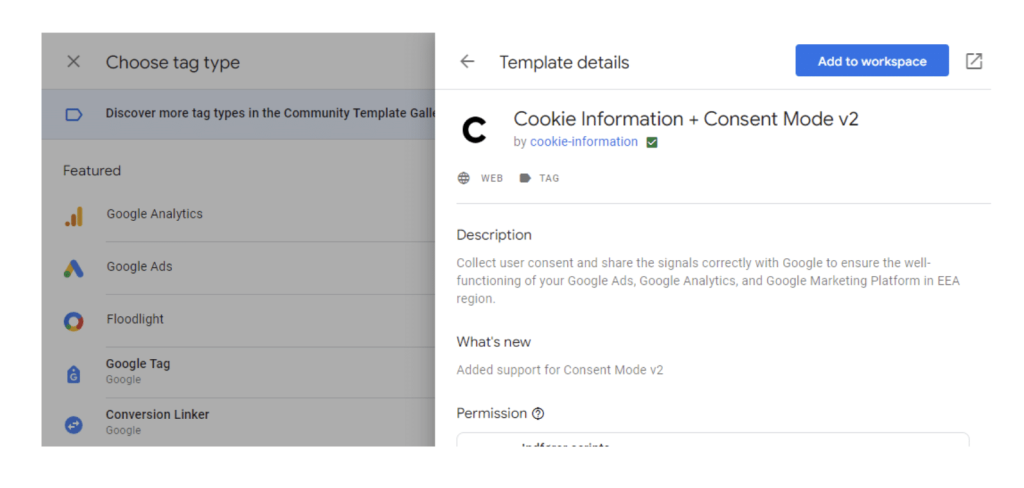
Task: Click the Google Tag icon
Action: [73, 374]
